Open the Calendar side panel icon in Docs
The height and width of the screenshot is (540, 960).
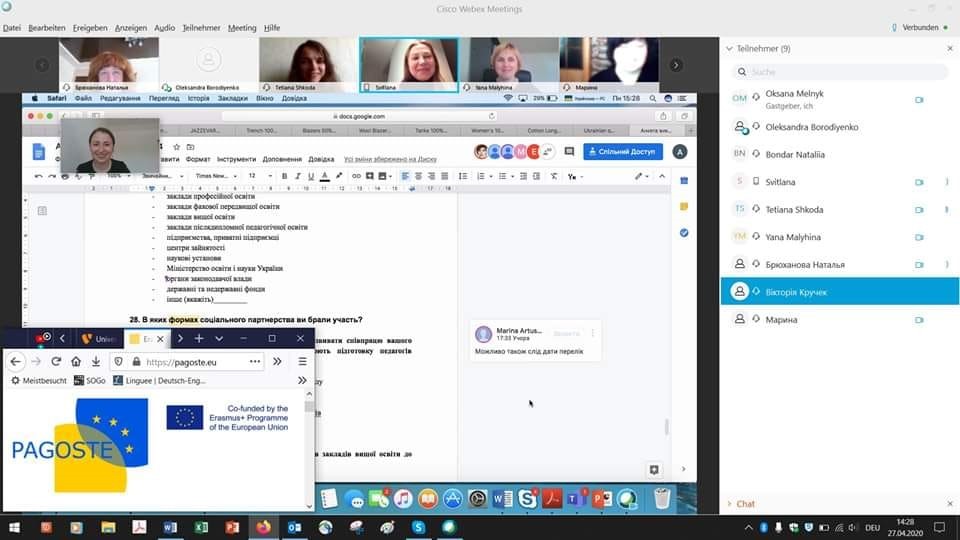click(x=684, y=181)
